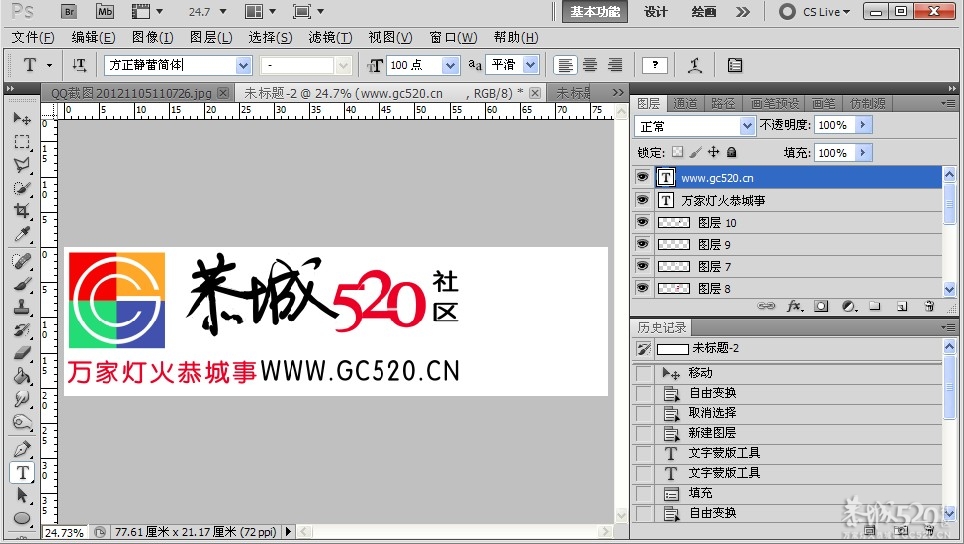Toggle visibility of 图层 8
This screenshot has height=544, width=964.
point(642,288)
